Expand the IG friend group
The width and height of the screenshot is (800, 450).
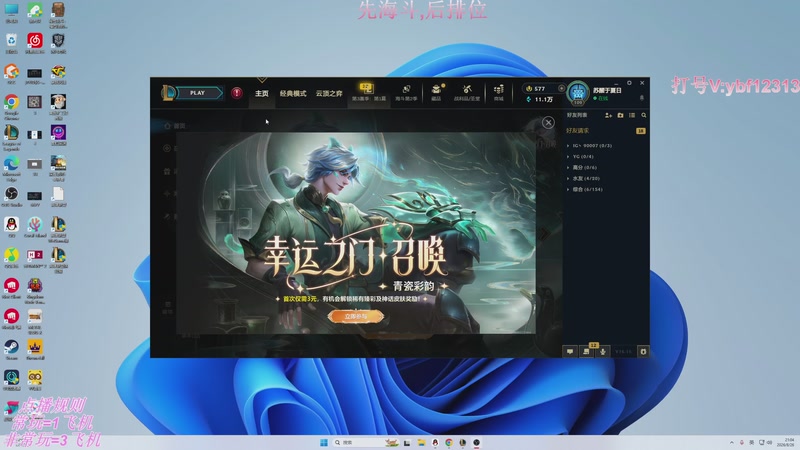pyautogui.click(x=591, y=145)
